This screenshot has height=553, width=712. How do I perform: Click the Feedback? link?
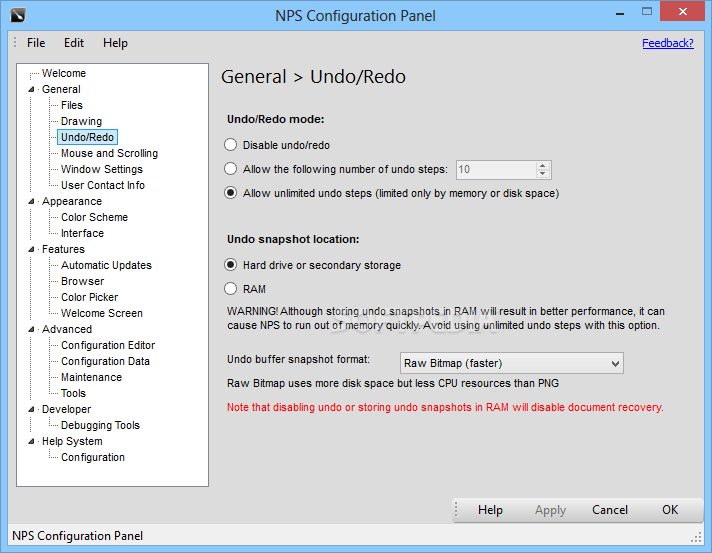[668, 43]
